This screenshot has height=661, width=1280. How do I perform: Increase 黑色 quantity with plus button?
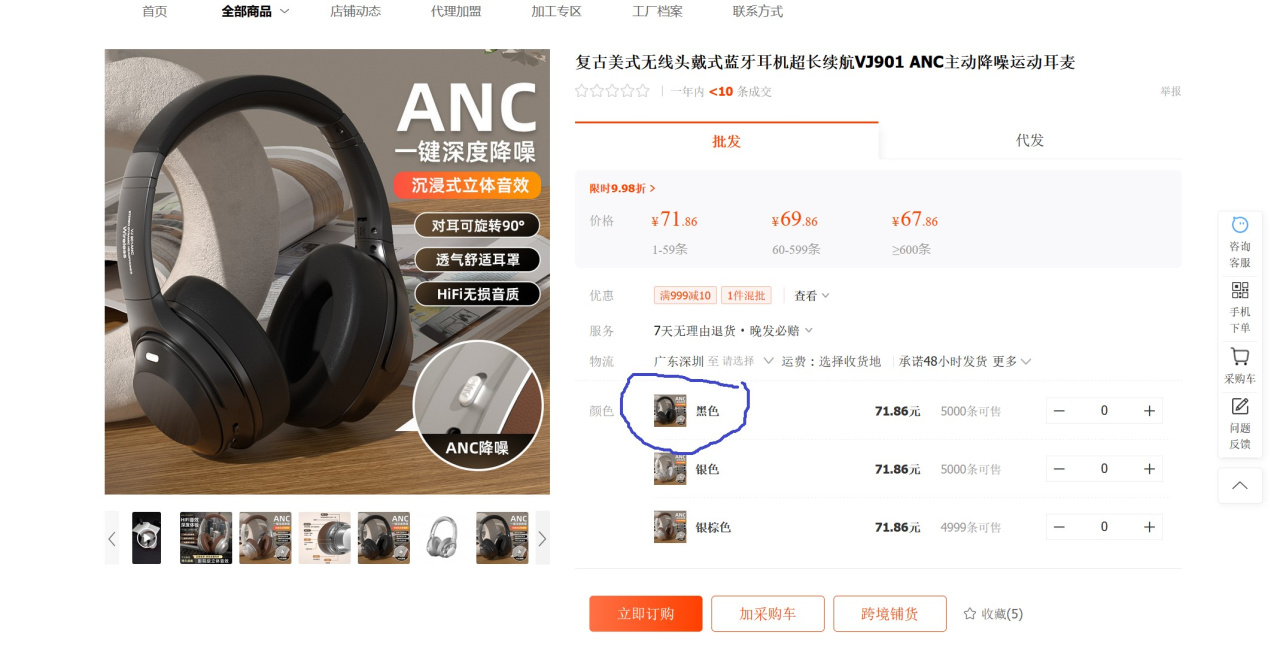coord(1149,411)
